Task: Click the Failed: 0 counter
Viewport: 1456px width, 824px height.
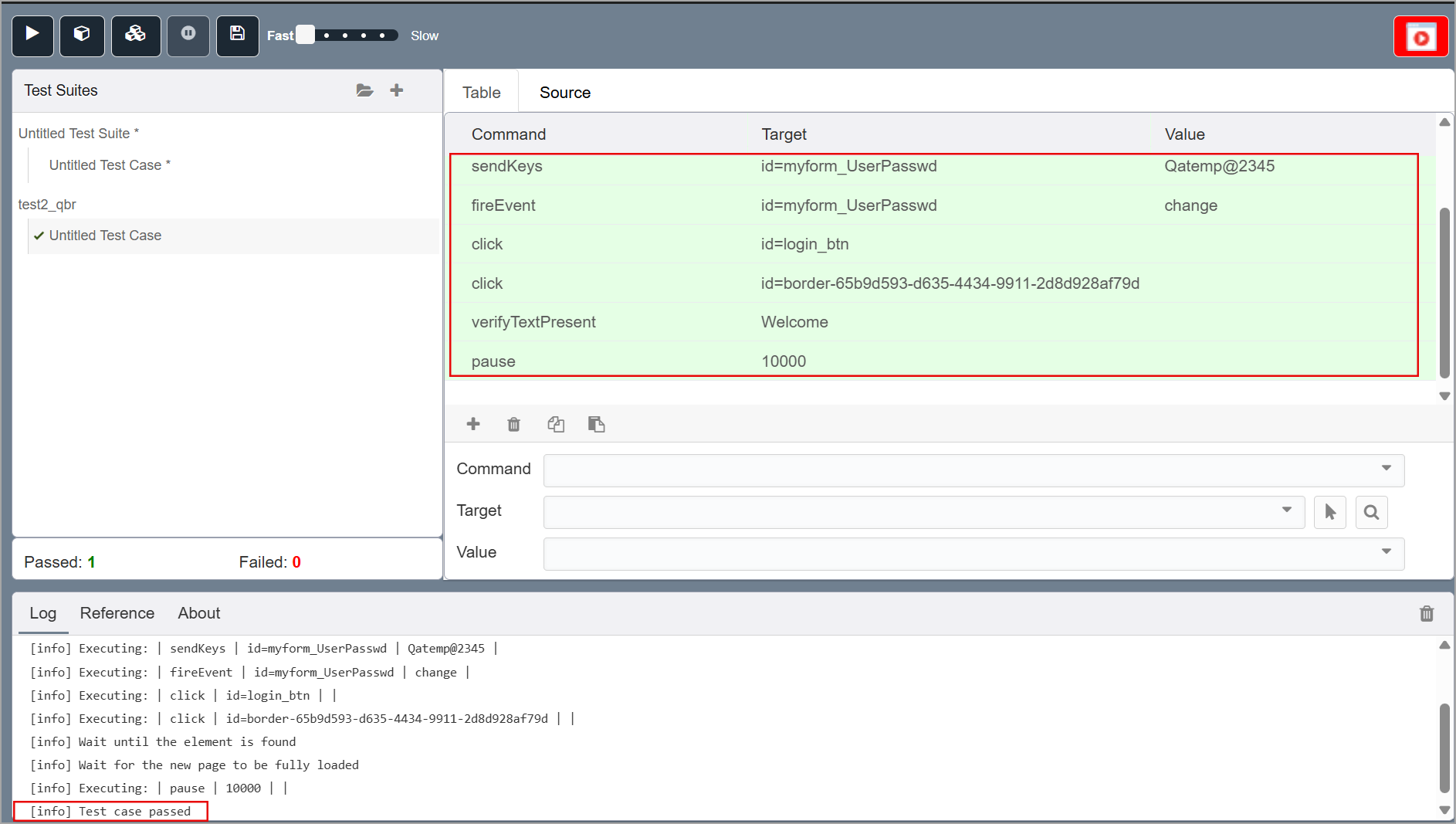Action: point(269,562)
